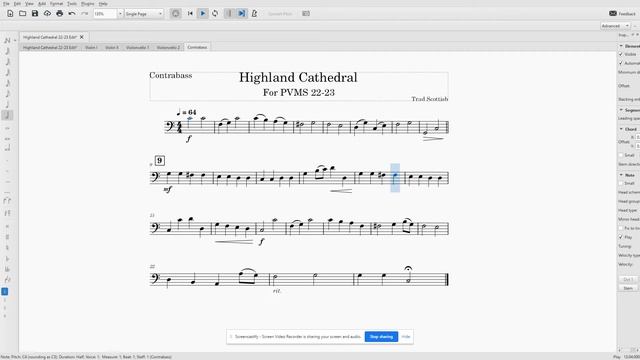Toggle Small checkbox under Chord section
This screenshot has height=360, width=640.
621,155
